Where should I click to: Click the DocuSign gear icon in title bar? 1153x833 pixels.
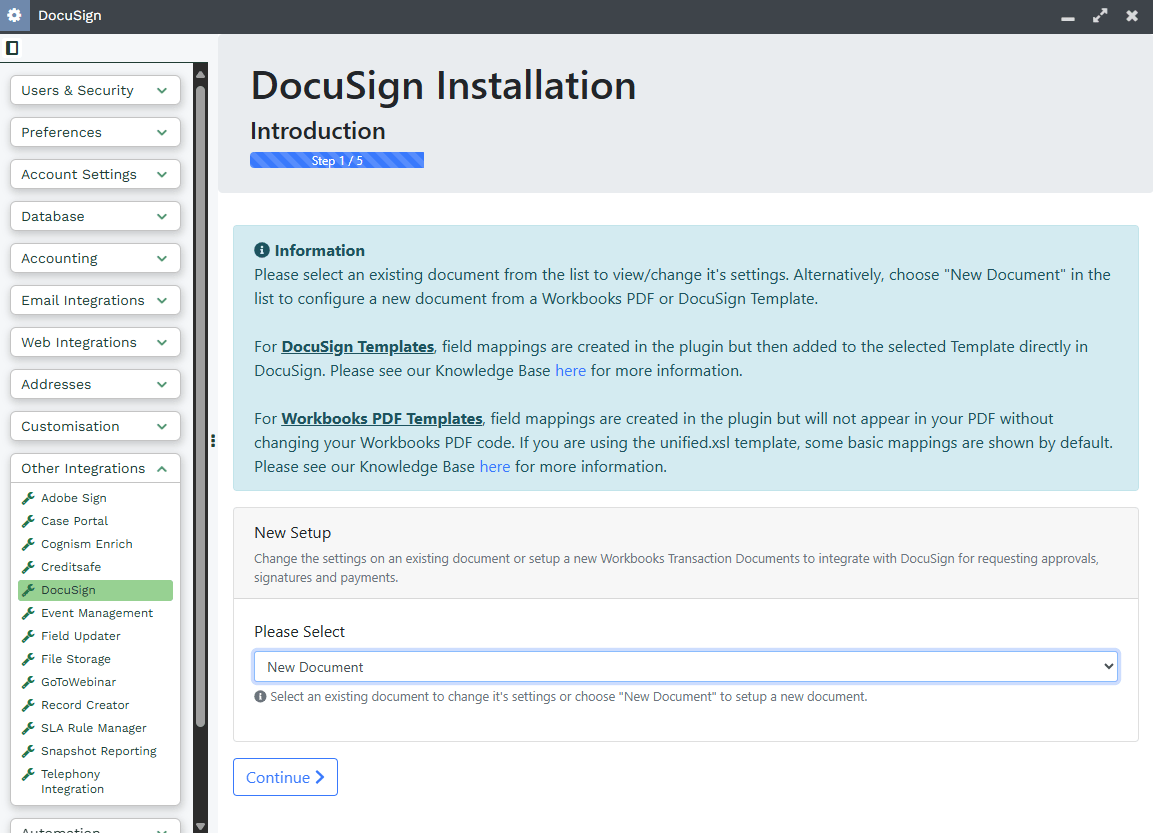[x=14, y=15]
